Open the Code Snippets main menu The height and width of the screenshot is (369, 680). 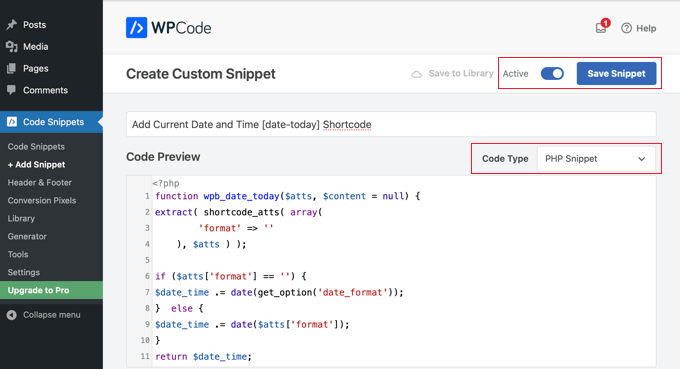pos(52,122)
